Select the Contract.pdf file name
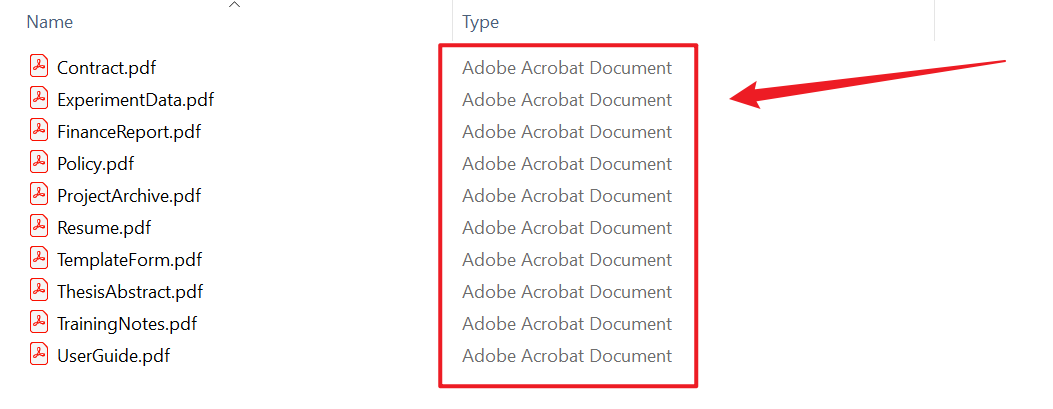 106,68
